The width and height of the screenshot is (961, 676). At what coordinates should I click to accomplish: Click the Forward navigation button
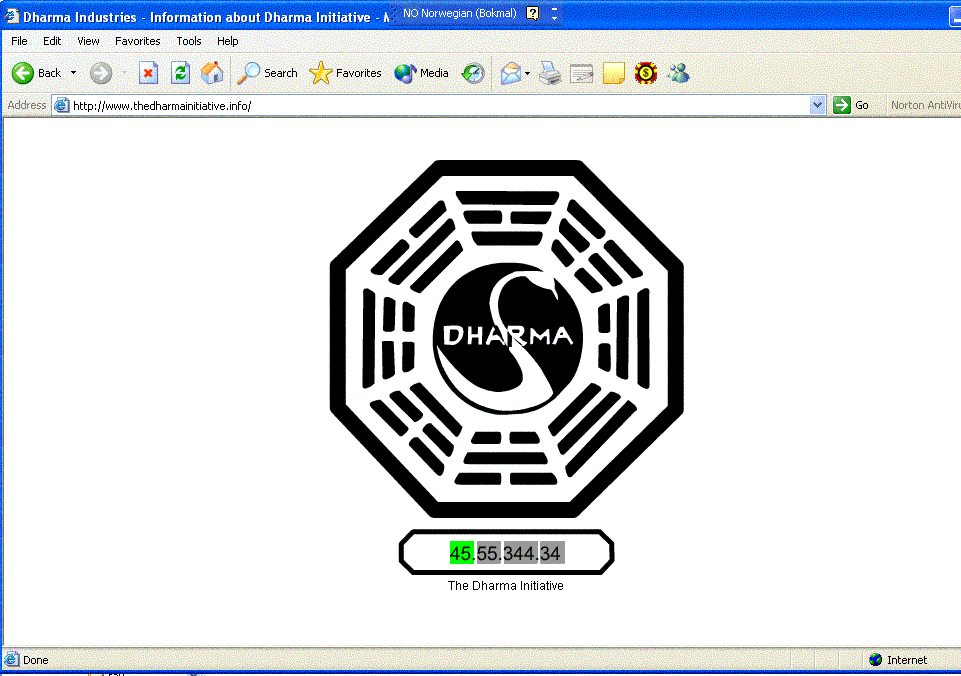click(101, 73)
